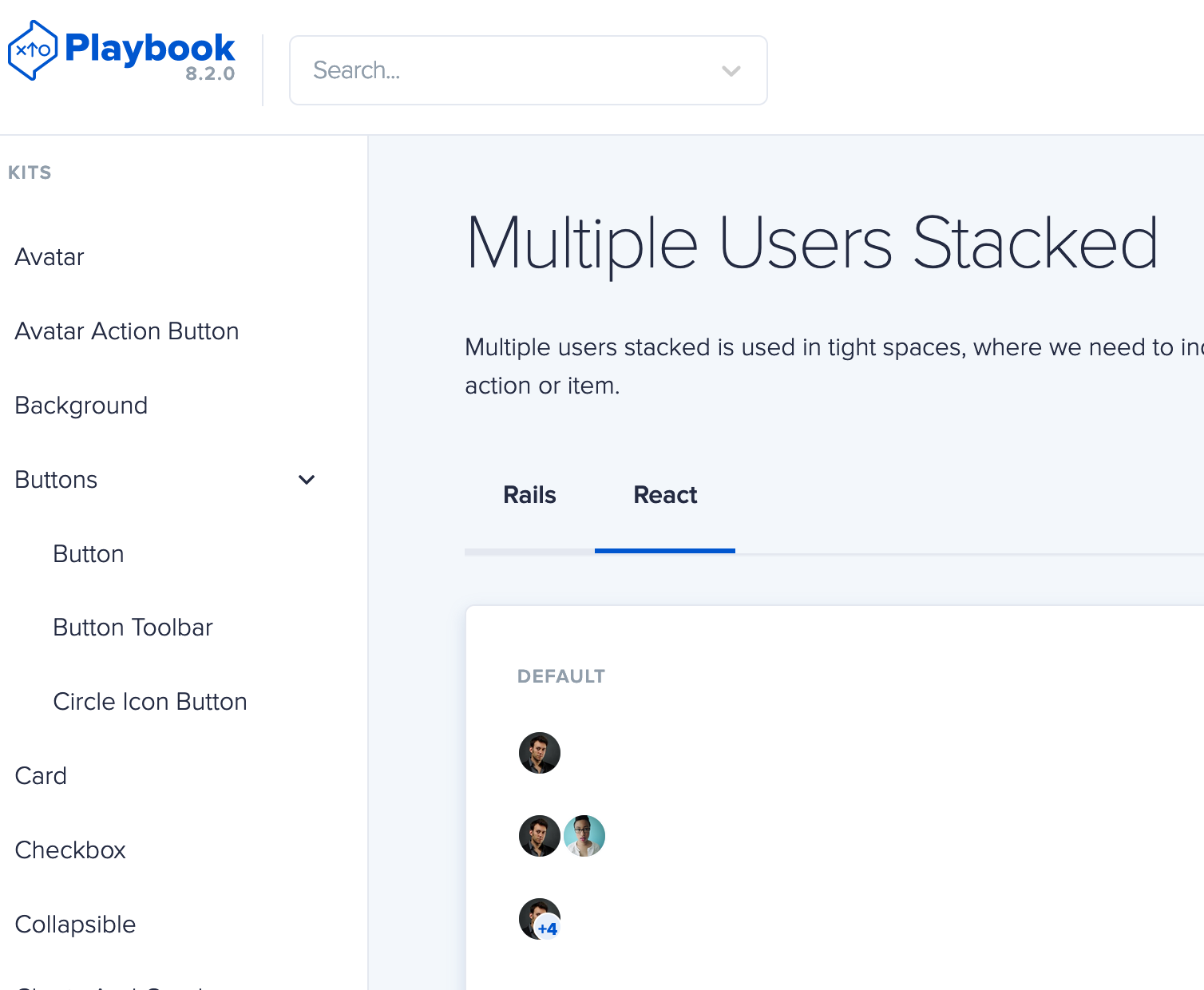Select the pair of stacked avatars

coord(561,835)
